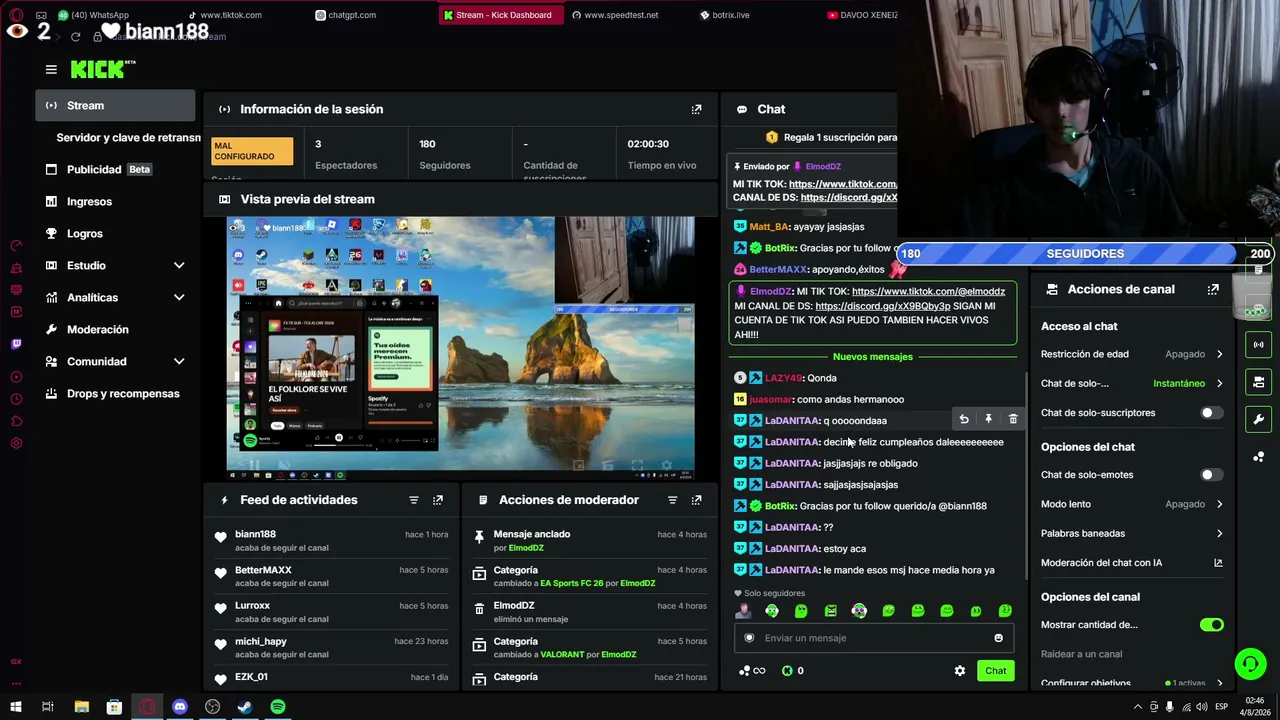Open Configurar objetivos settings
The image size is (1280, 720).
(1132, 683)
